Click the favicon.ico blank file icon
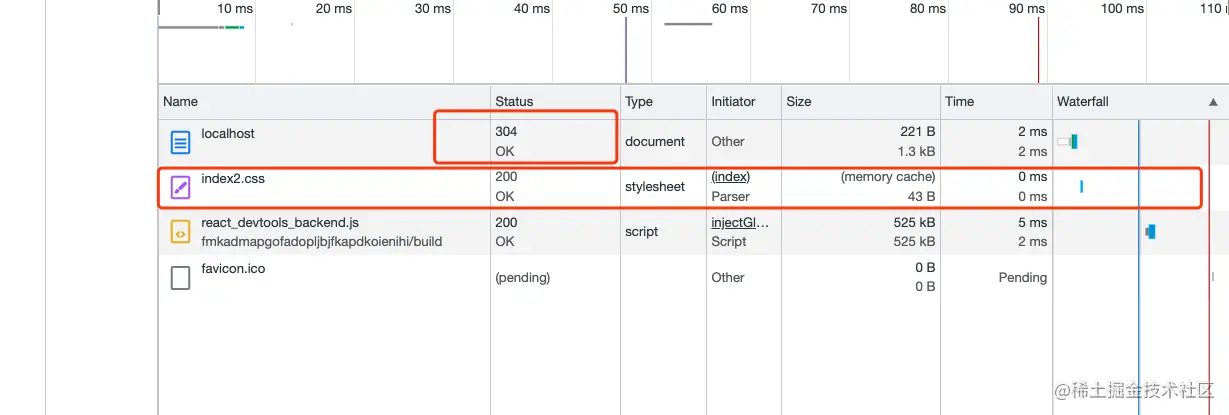 point(180,277)
